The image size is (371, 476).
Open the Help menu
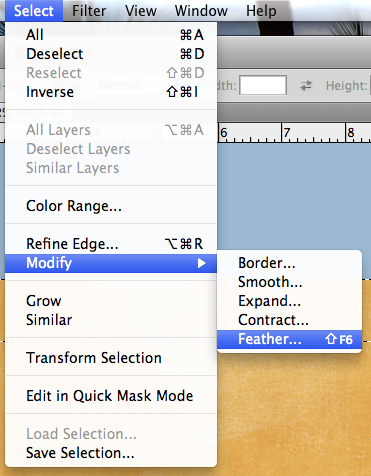point(261,11)
